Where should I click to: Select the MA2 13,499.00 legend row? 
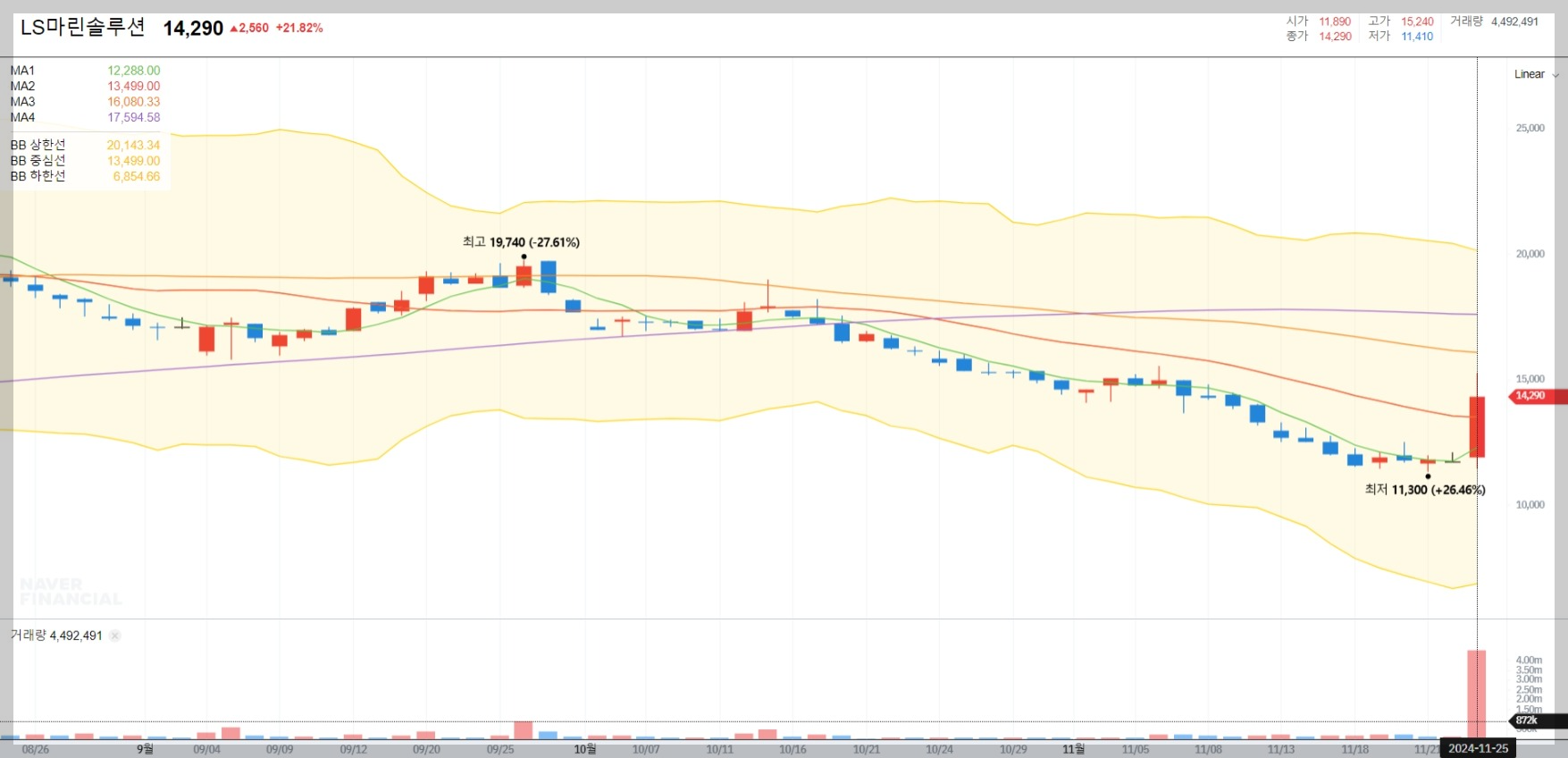pyautogui.click(x=85, y=86)
